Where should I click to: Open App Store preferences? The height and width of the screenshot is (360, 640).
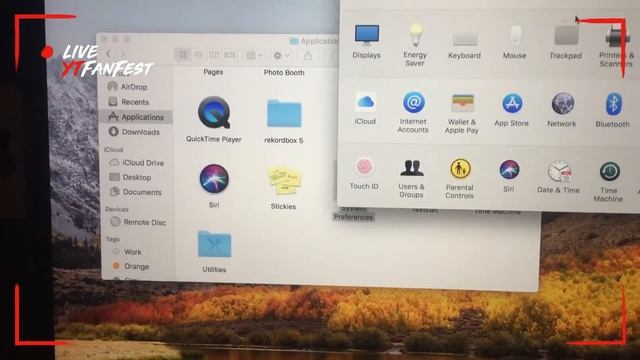pos(511,110)
